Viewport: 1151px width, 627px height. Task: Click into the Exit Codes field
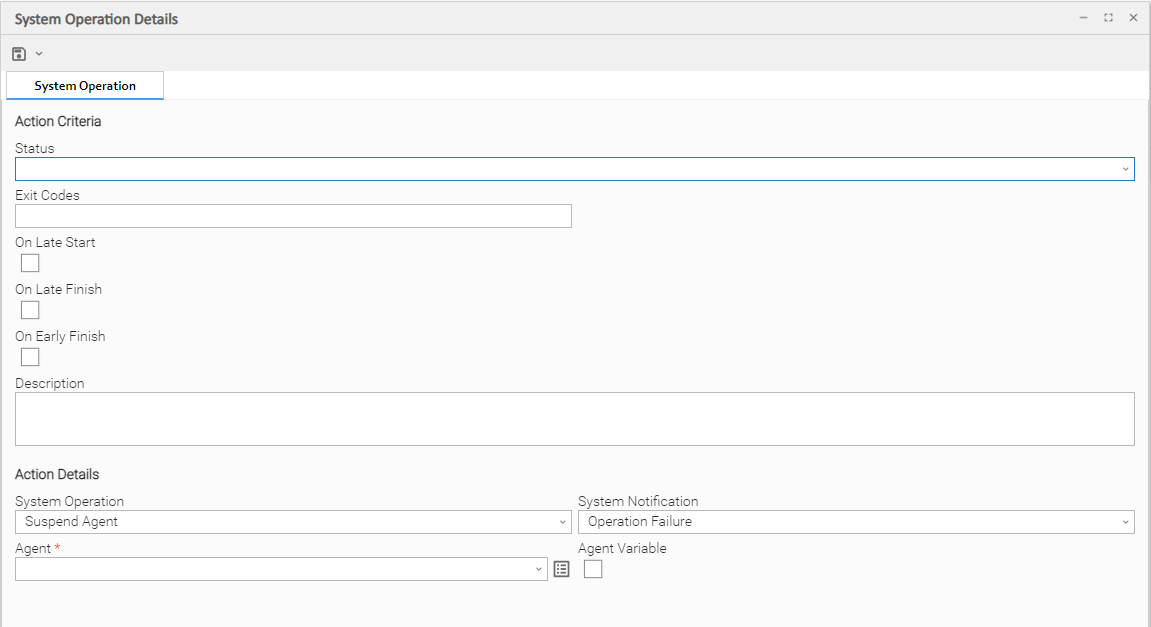293,216
